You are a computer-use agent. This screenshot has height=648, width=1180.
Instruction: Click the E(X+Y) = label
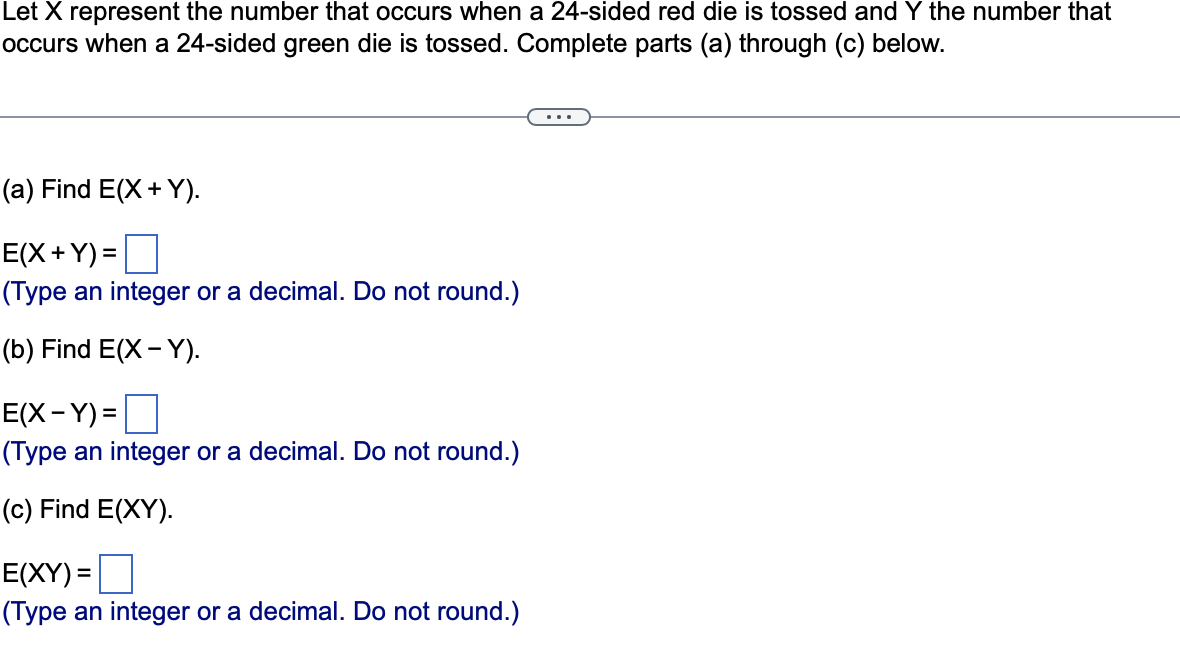click(60, 256)
